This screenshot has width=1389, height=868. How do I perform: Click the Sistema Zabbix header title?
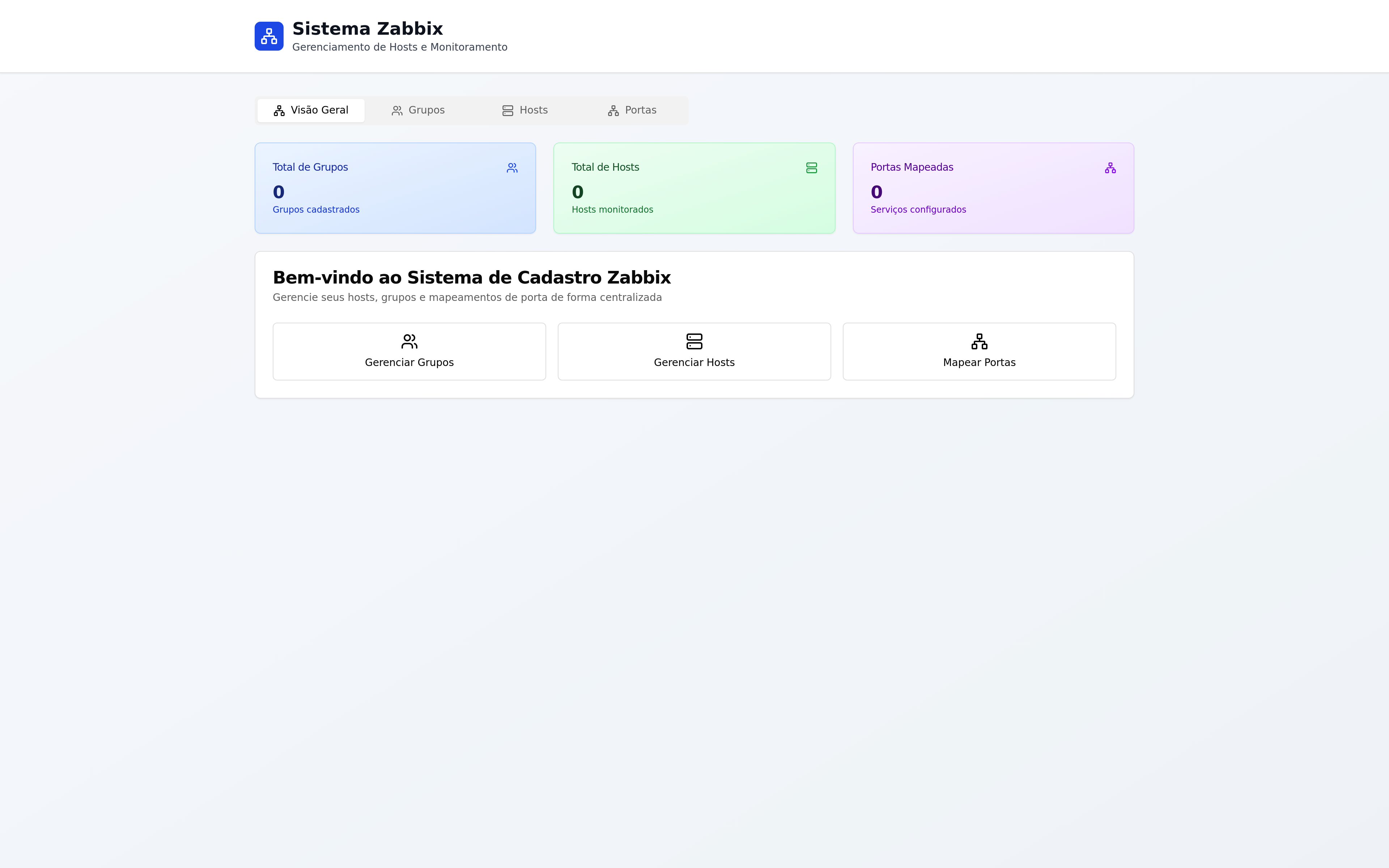coord(368,29)
